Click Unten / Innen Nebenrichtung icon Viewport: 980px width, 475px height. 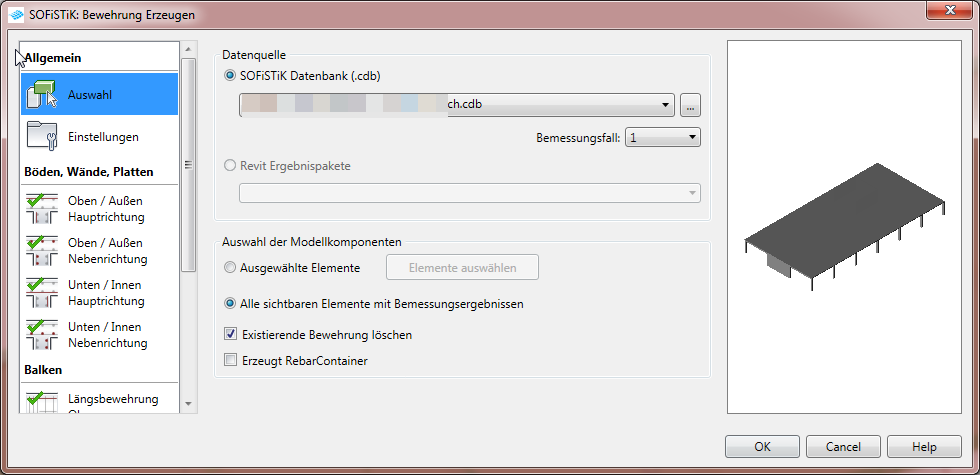[40, 335]
